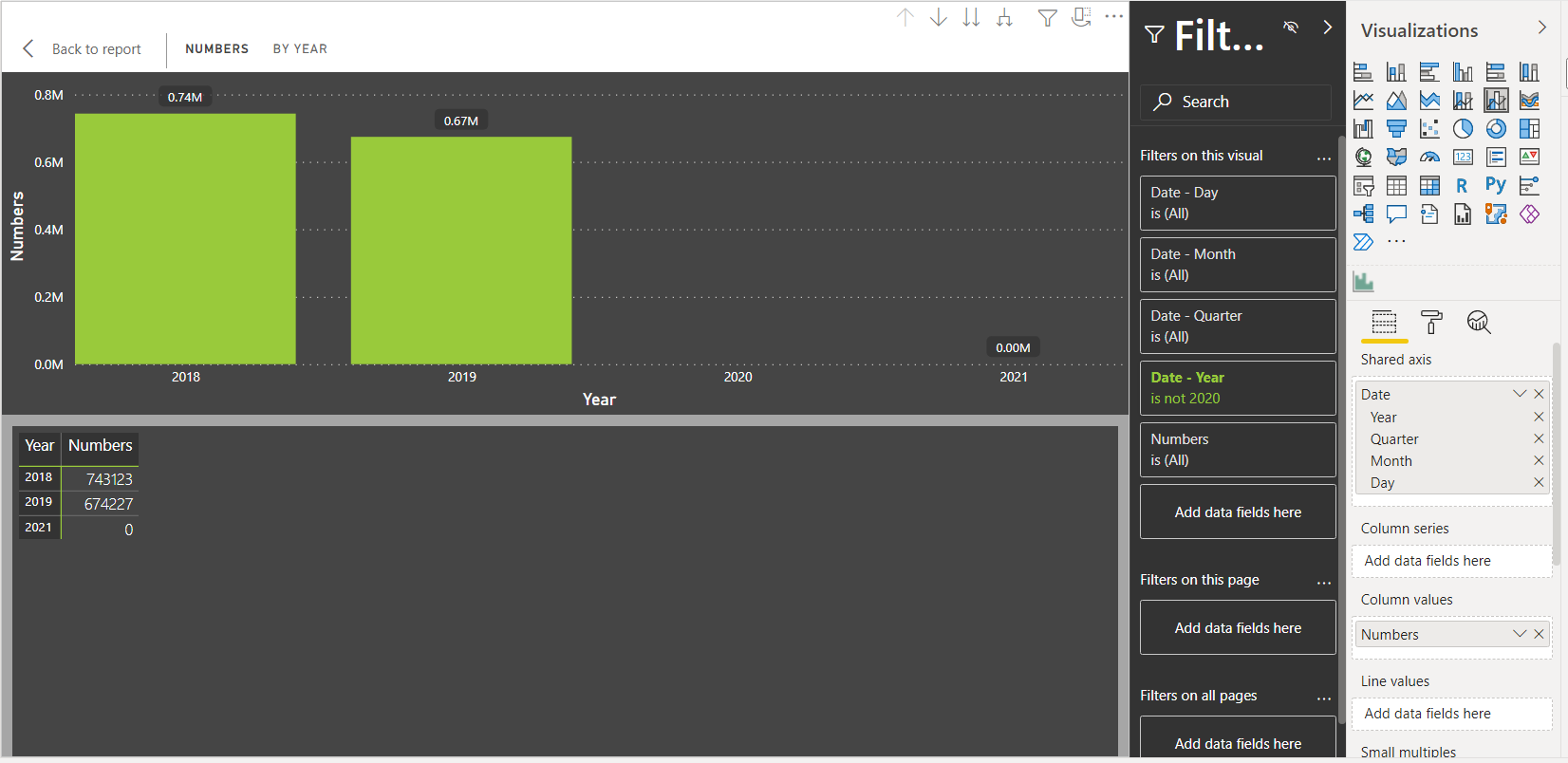Expand all down one level forked arrow

[1004, 17]
